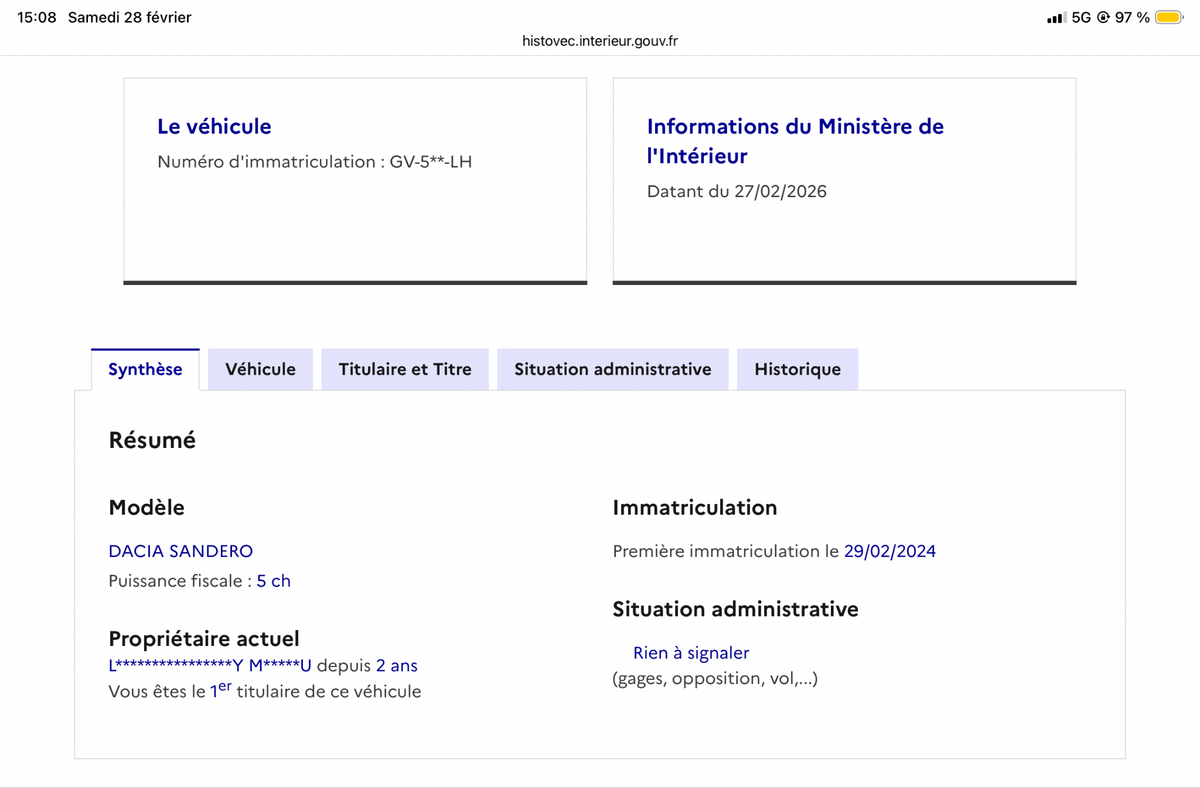The width and height of the screenshot is (1200, 788).
Task: Open the Titulaire et Titre tab
Action: coord(405,369)
